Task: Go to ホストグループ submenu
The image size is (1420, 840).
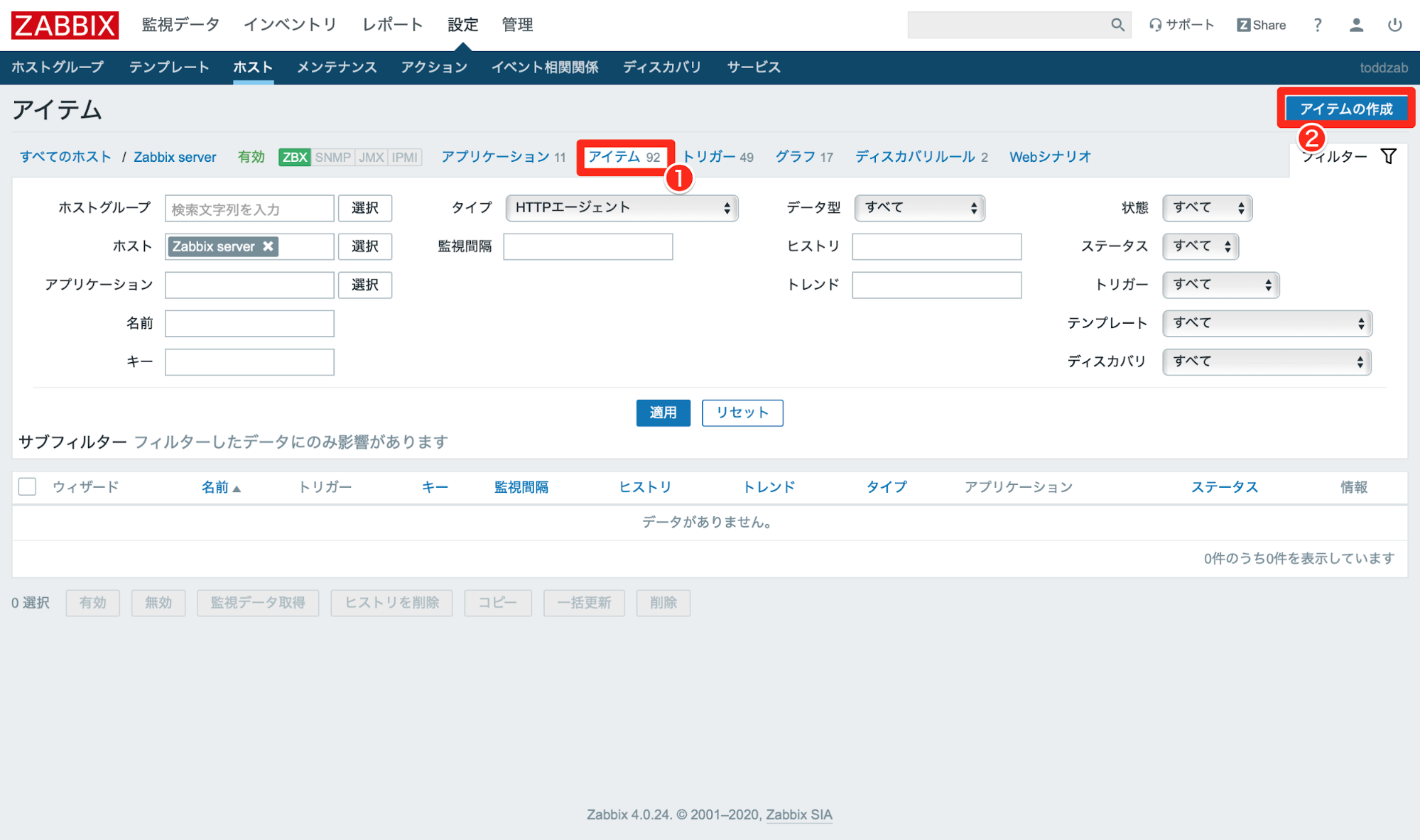Action: coord(58,67)
